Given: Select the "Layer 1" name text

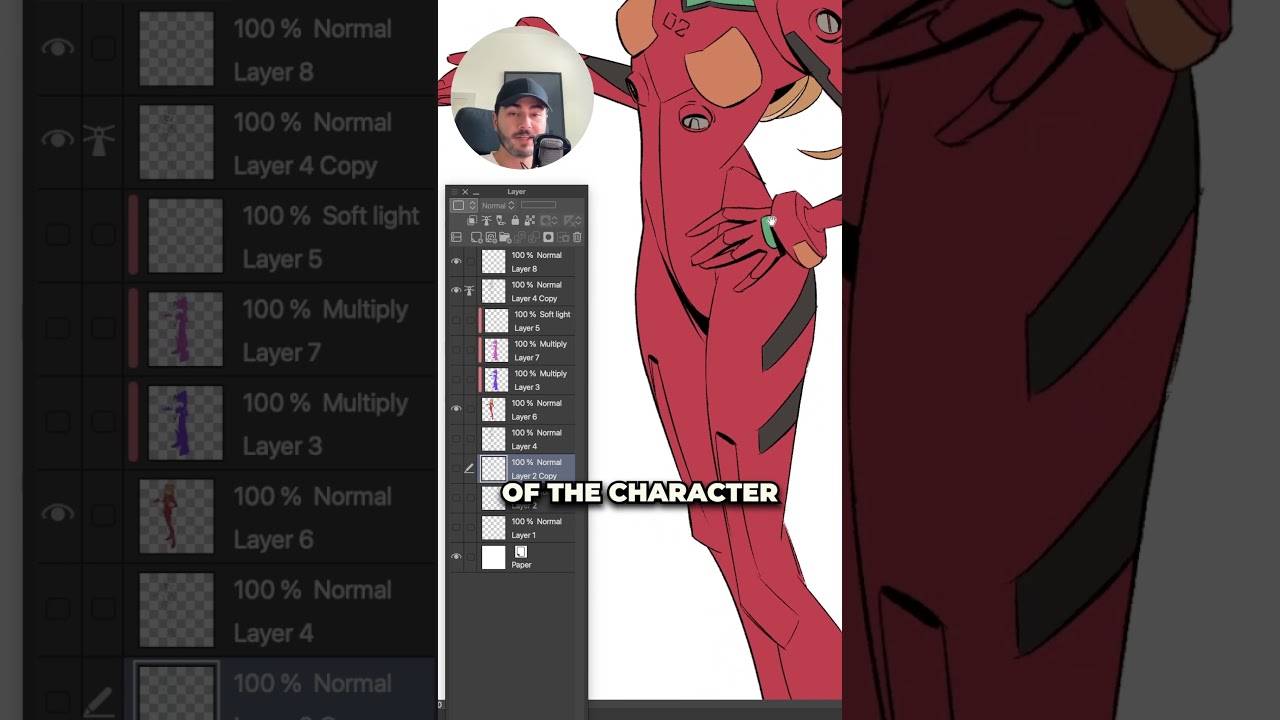Looking at the screenshot, I should point(524,535).
